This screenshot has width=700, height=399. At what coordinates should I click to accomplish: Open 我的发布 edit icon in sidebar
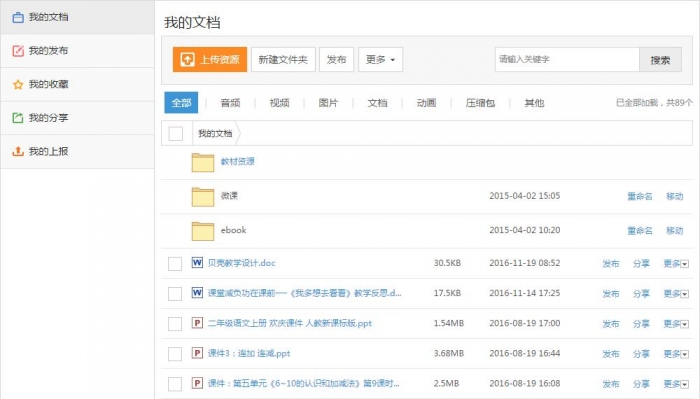click(x=18, y=51)
